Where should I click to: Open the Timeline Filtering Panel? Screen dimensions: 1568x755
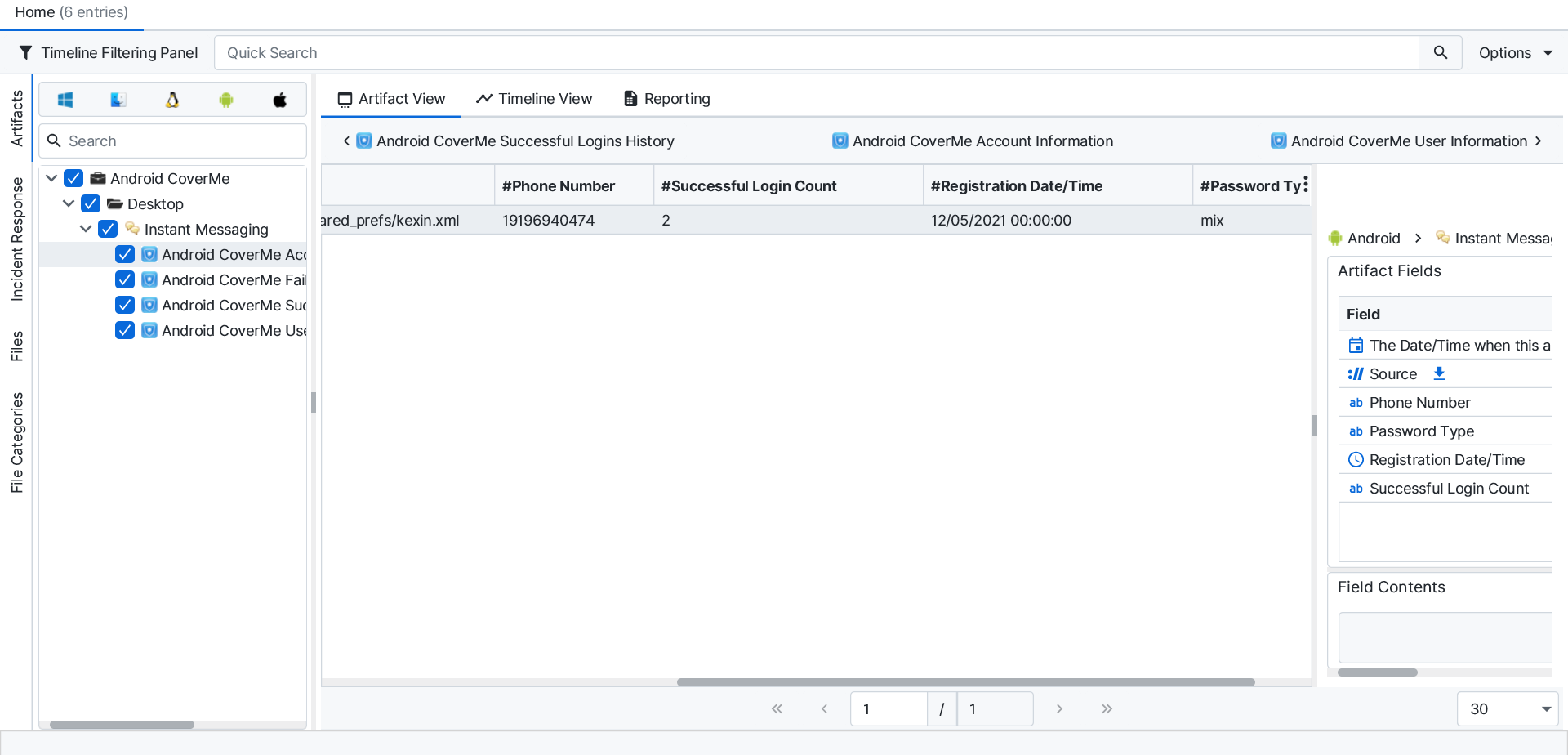[x=108, y=53]
